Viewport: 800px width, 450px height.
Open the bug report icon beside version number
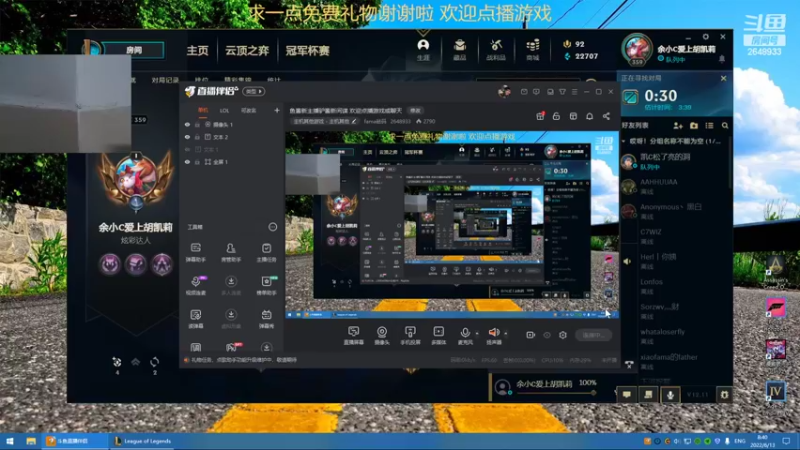[x=724, y=394]
